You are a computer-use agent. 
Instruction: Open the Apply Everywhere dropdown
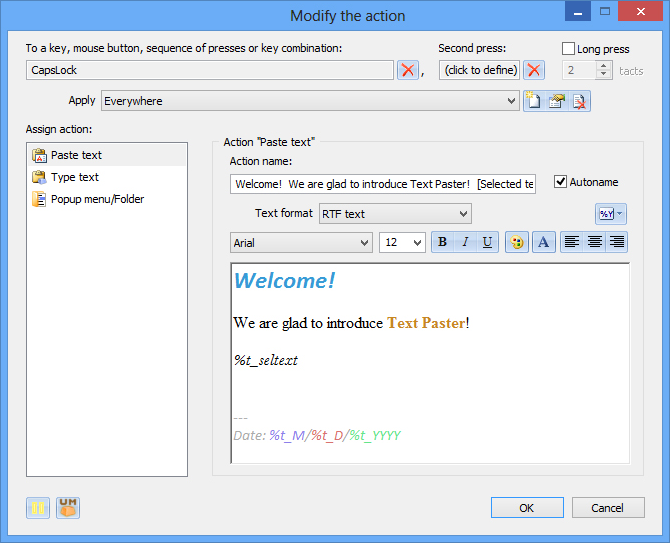click(310, 101)
